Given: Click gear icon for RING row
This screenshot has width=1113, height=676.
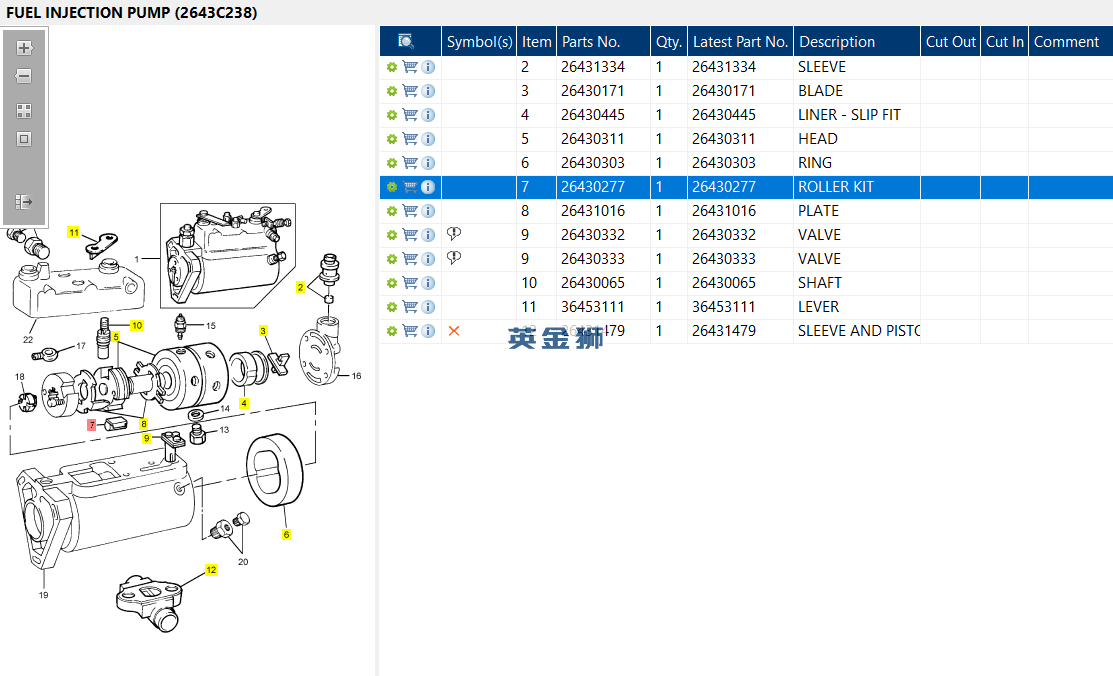Looking at the screenshot, I should [x=392, y=163].
